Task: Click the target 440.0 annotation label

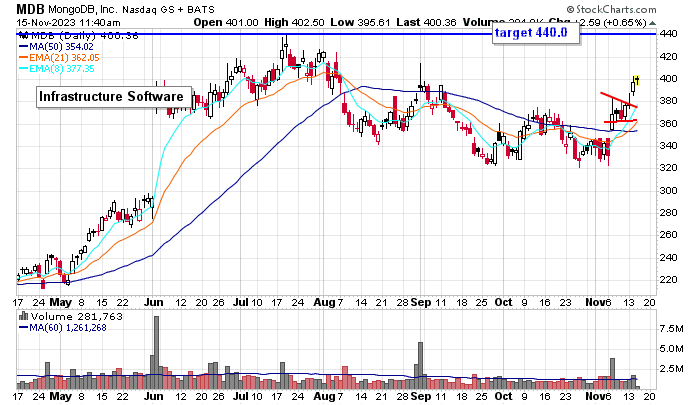Action: [x=536, y=33]
